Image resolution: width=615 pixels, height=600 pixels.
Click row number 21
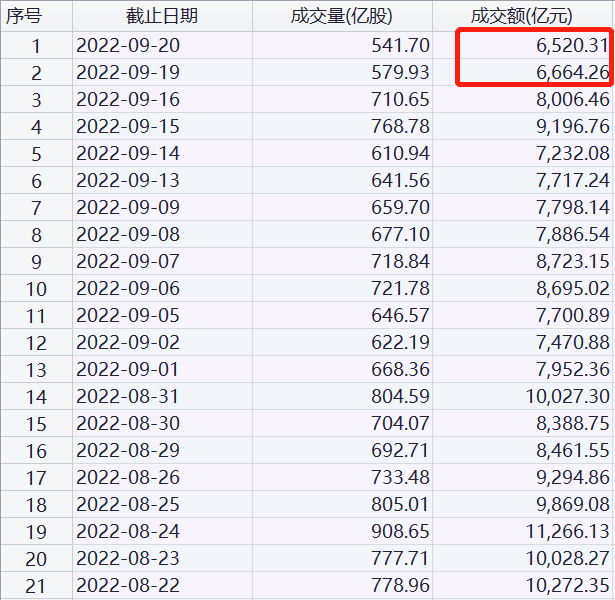(36, 586)
